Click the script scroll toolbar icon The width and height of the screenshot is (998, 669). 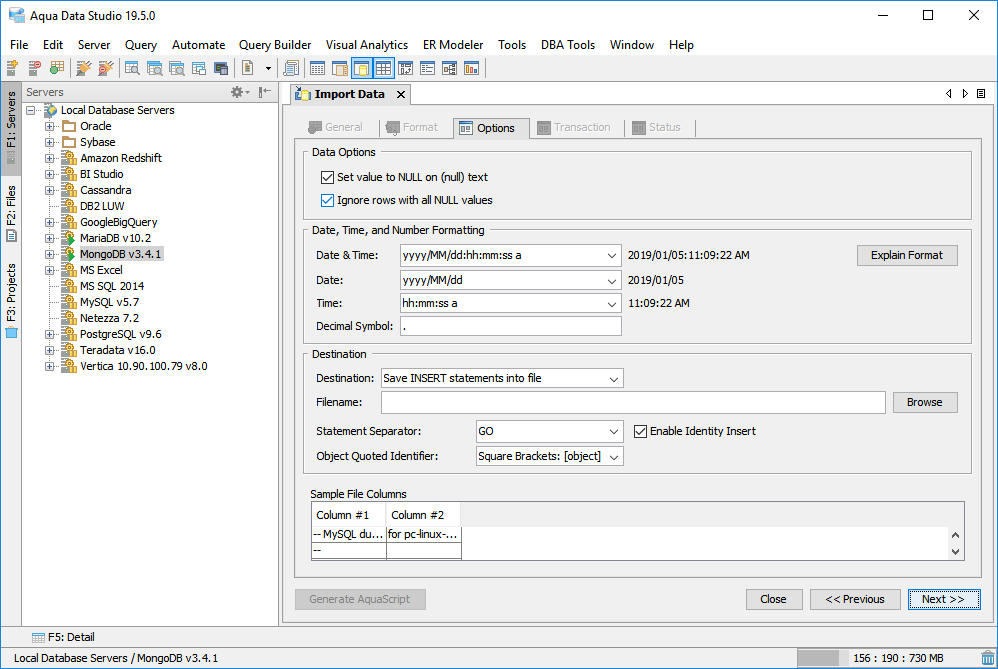pos(292,68)
